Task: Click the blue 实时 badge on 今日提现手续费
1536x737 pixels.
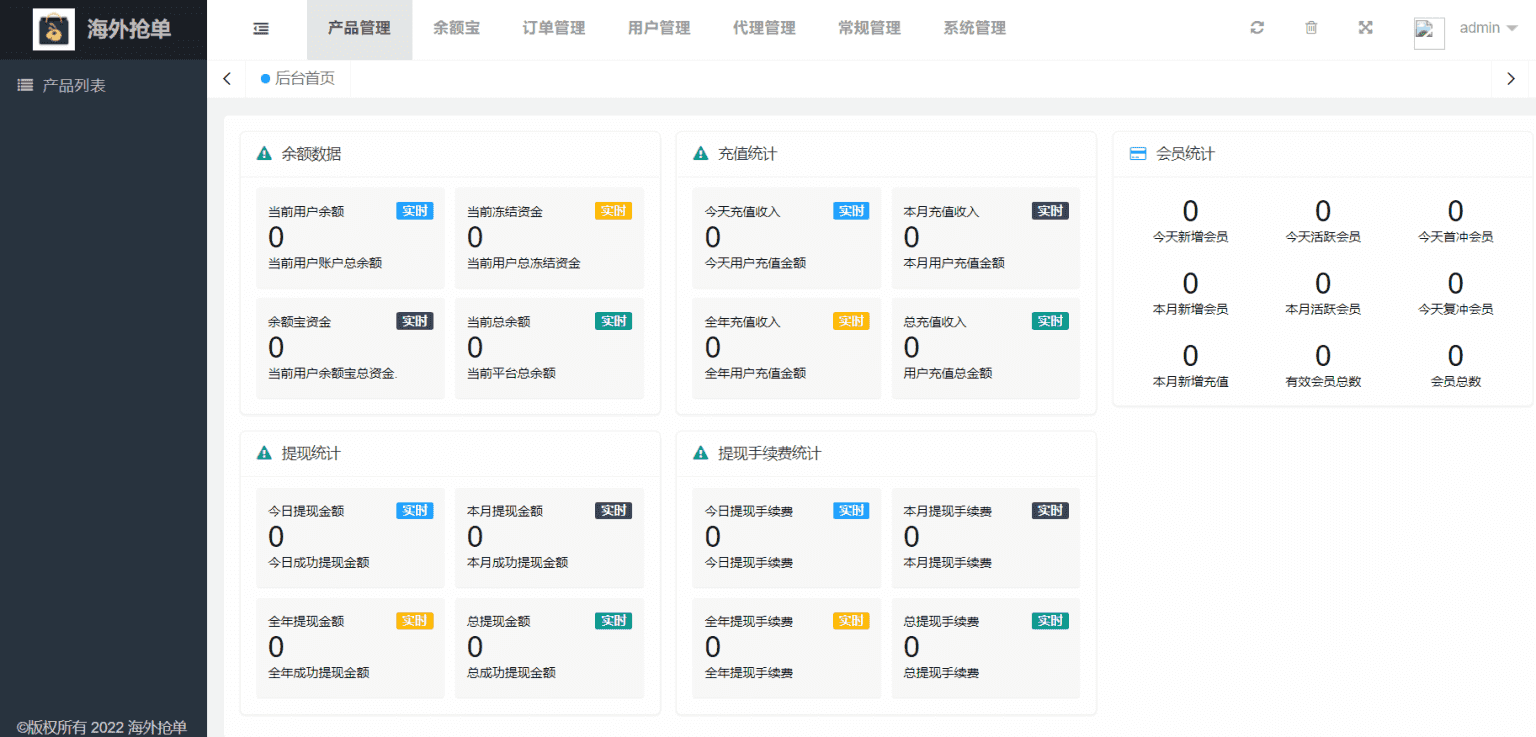Action: pos(851,511)
